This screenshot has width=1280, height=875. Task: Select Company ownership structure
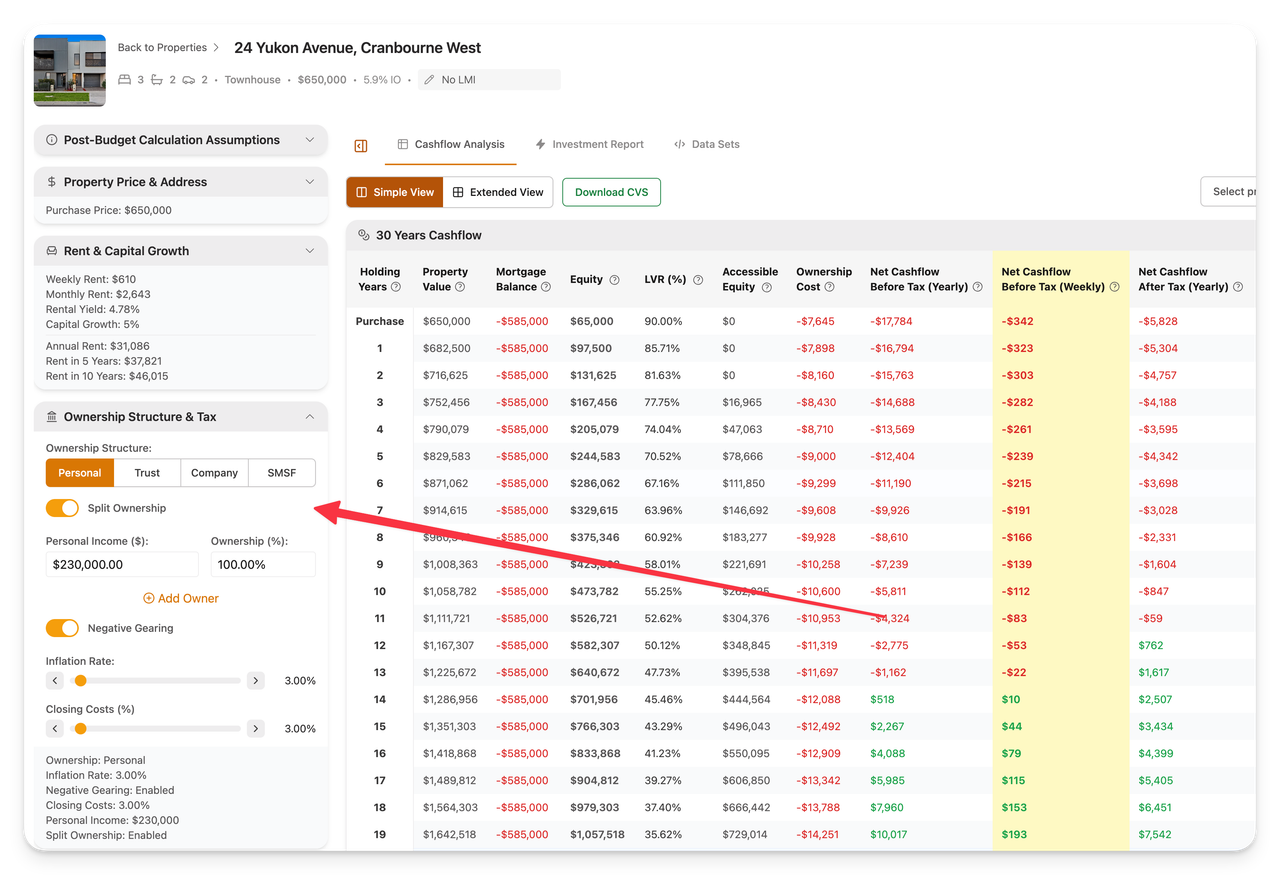[214, 473]
